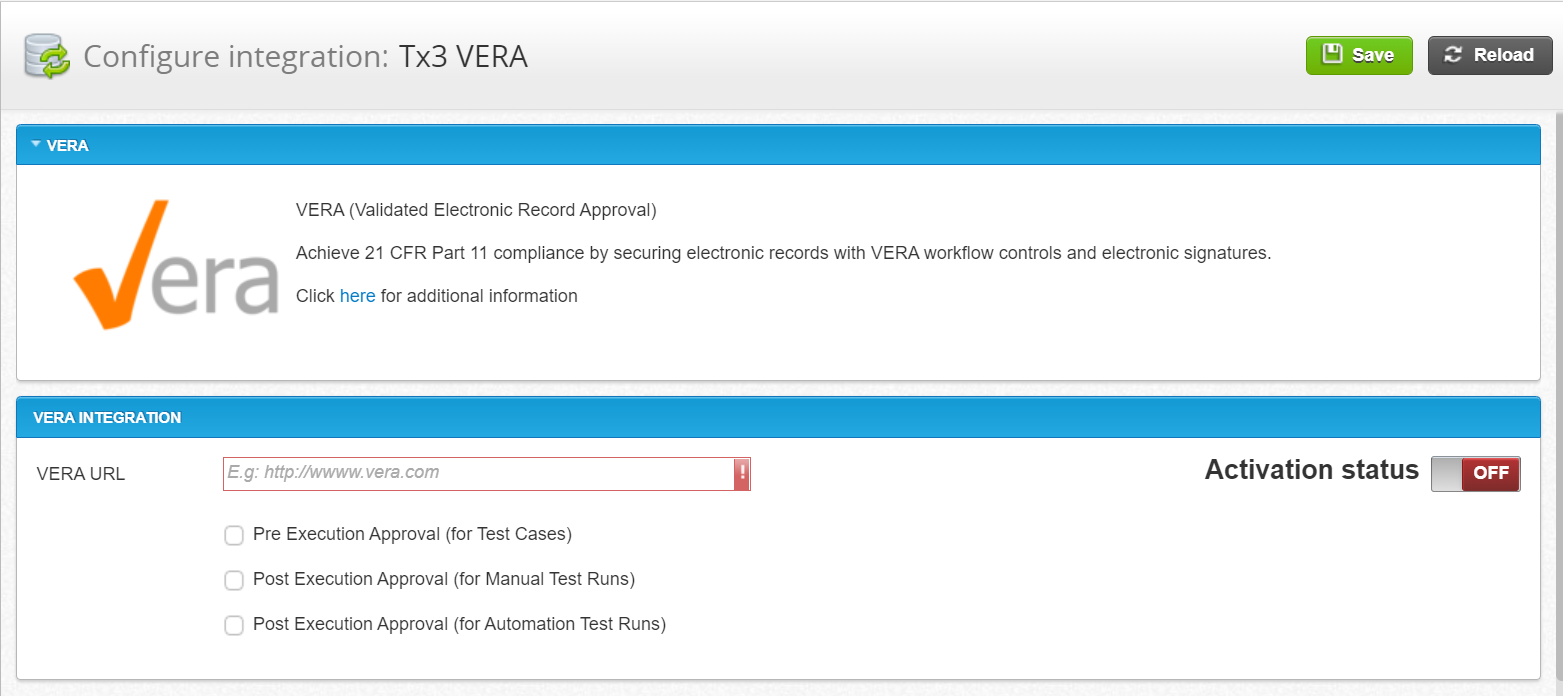Open the 'here' additional information link
1563x696 pixels.
(357, 296)
